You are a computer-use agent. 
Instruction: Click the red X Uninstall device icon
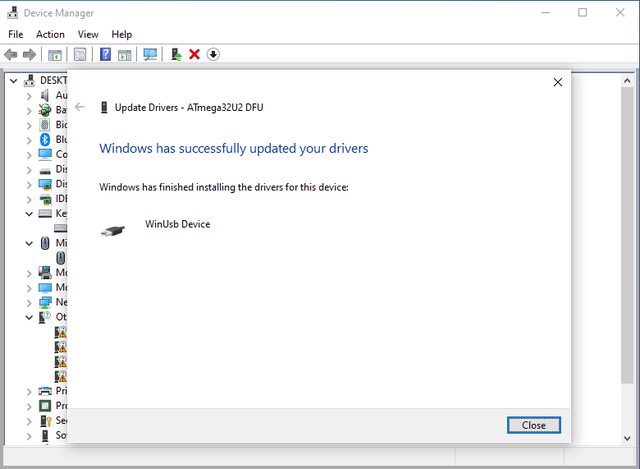(x=194, y=54)
